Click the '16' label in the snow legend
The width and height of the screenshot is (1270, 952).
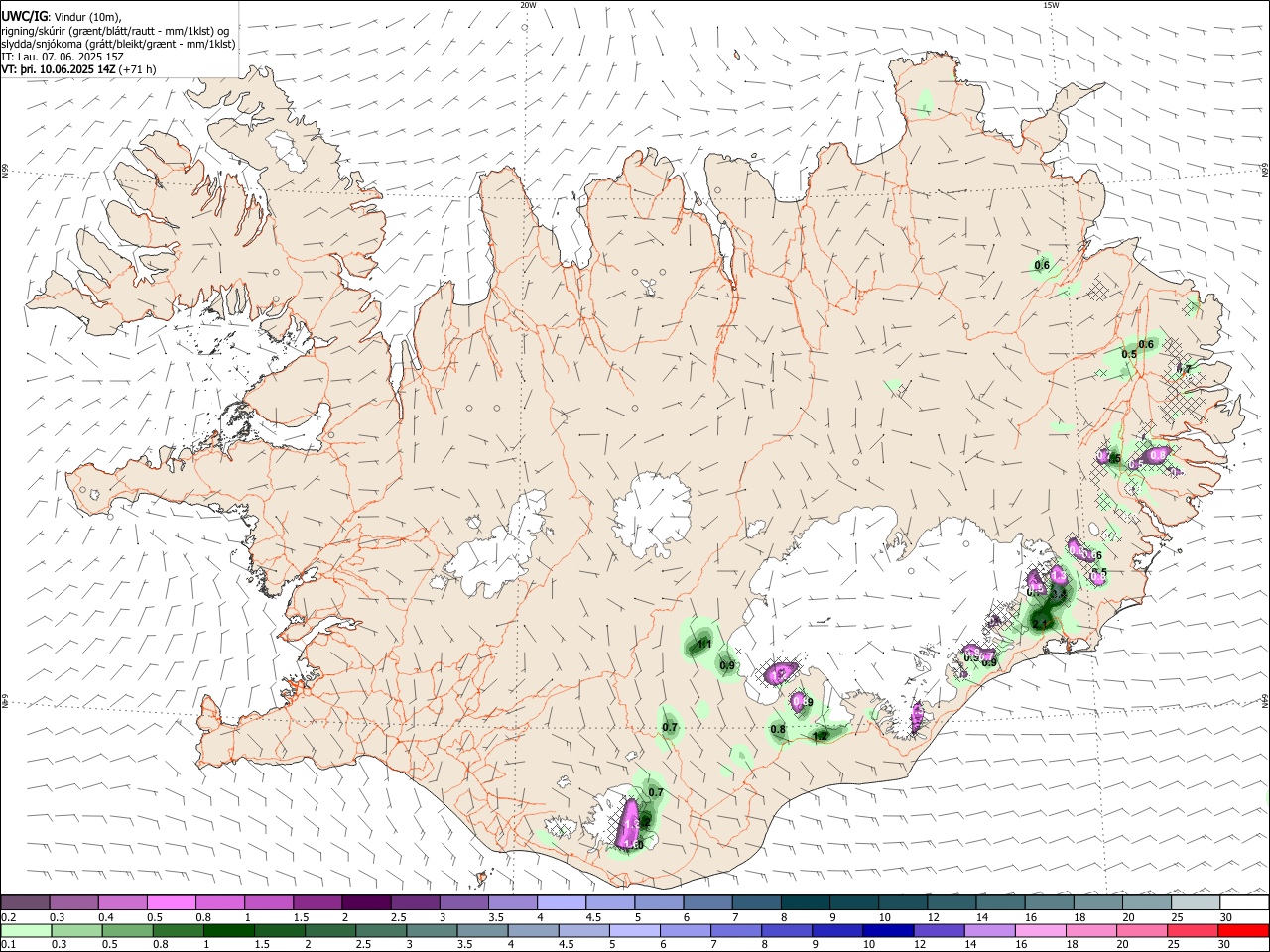coord(1032,917)
